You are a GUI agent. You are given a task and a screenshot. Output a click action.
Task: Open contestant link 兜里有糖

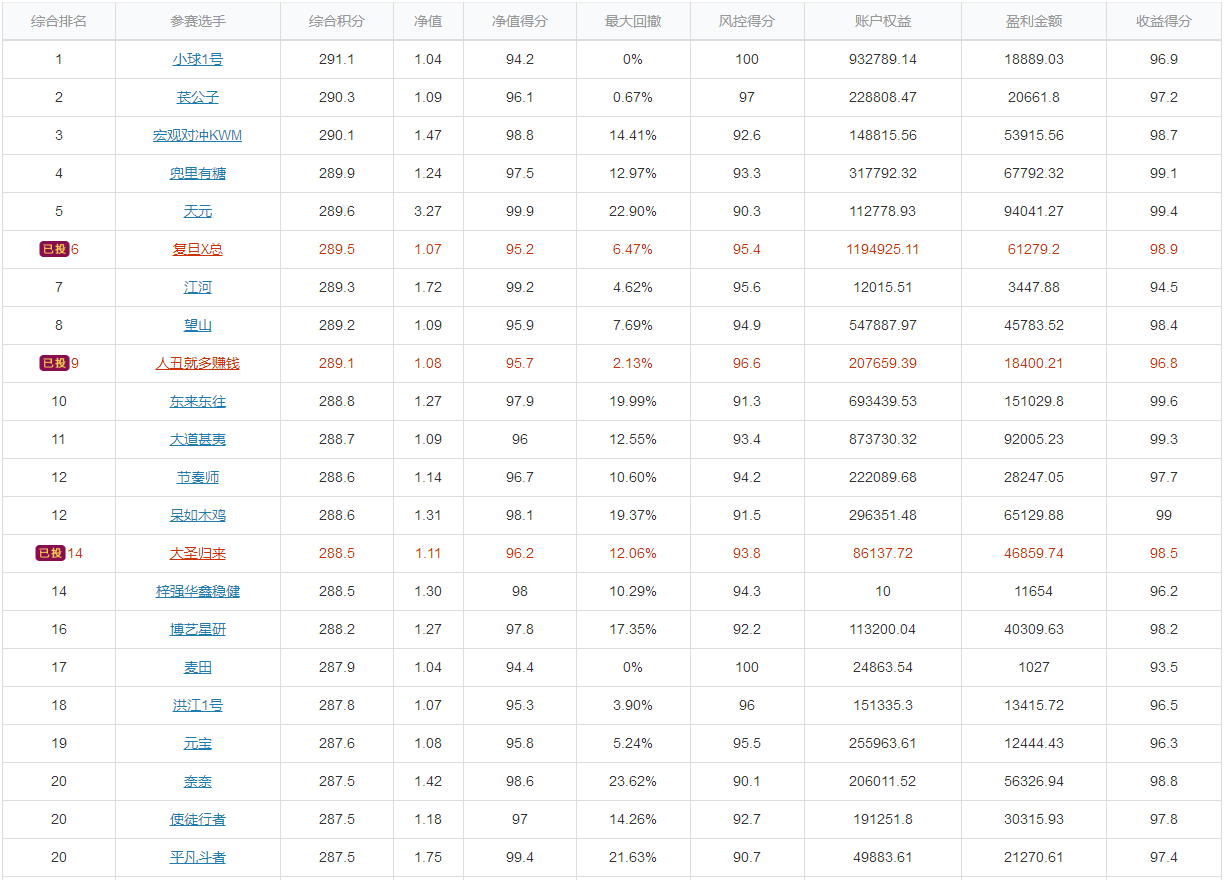197,173
